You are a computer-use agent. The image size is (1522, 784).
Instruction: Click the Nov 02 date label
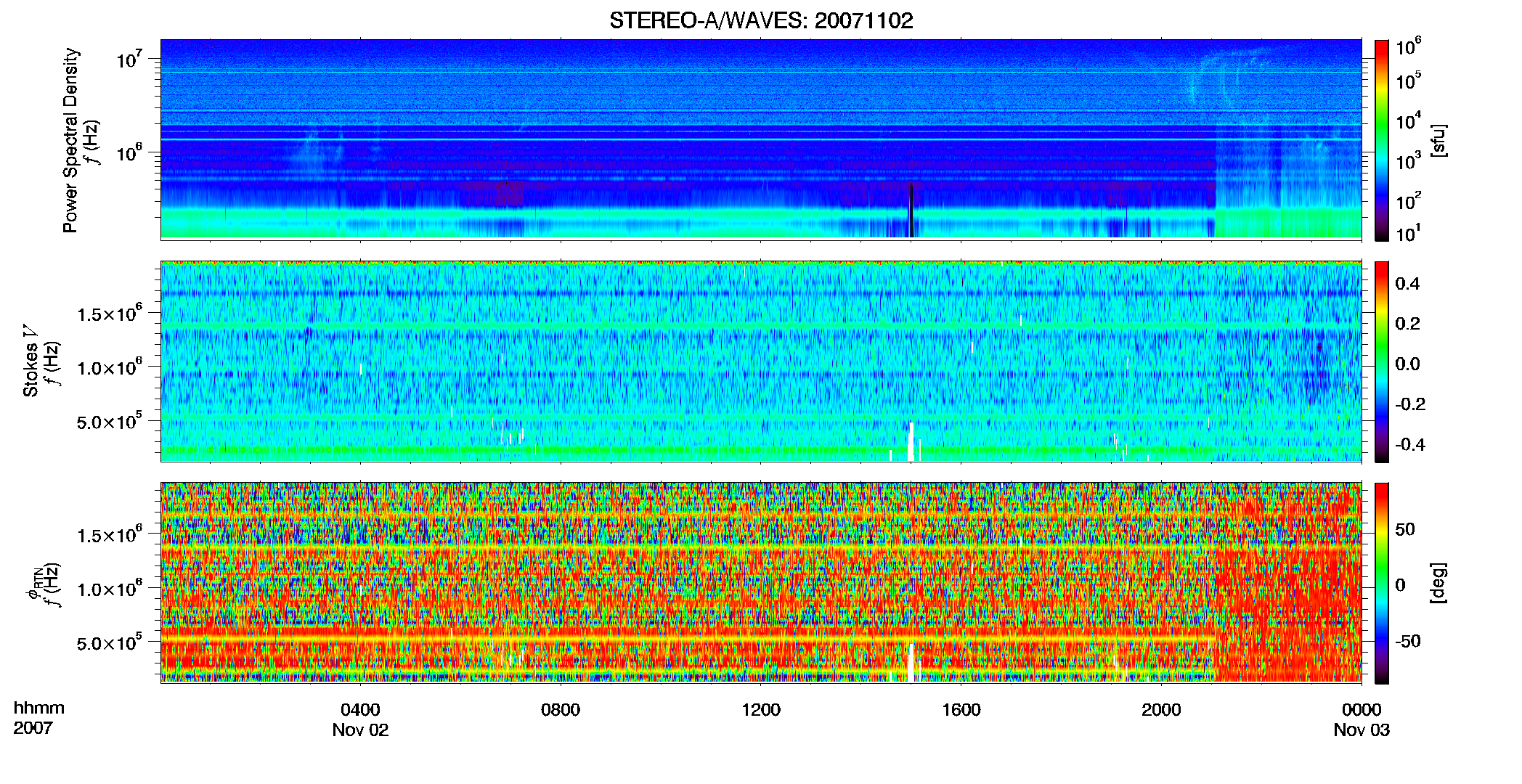click(360, 730)
